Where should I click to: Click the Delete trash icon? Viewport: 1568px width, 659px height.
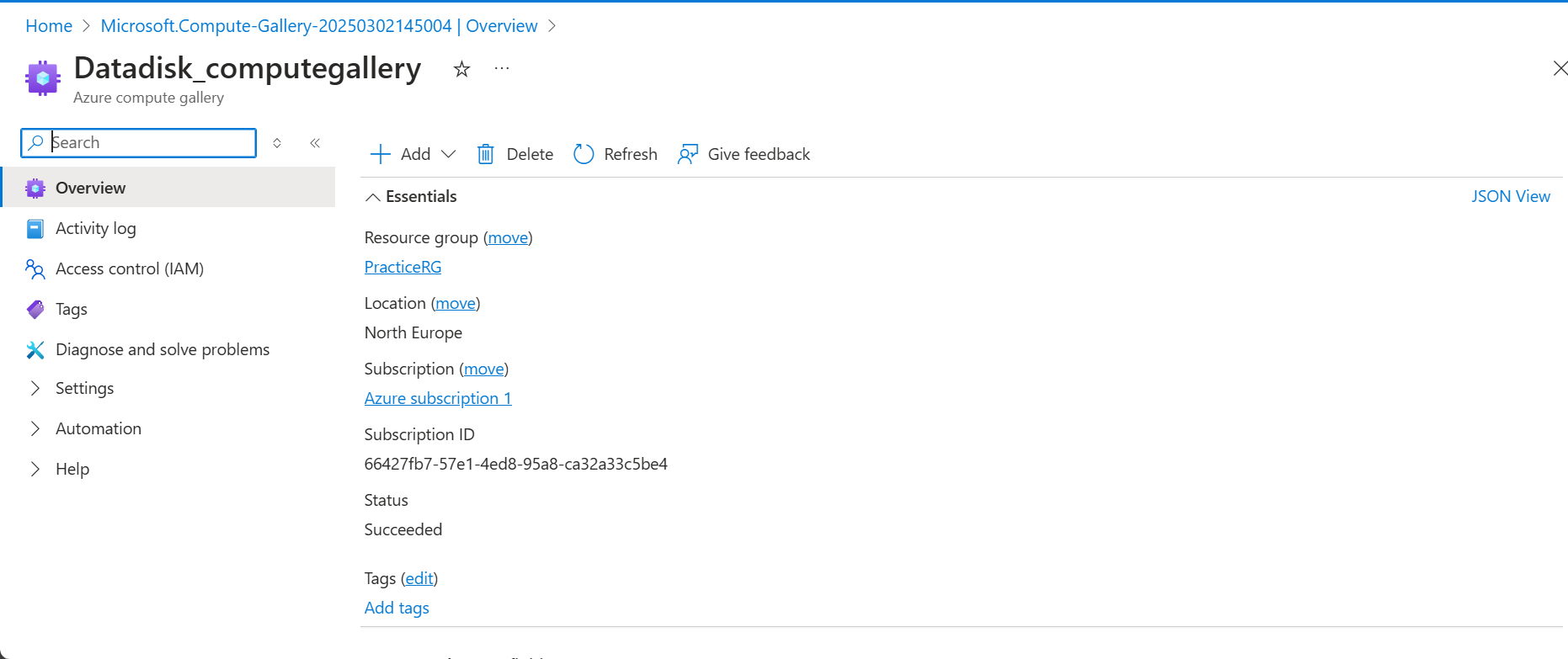[x=486, y=154]
